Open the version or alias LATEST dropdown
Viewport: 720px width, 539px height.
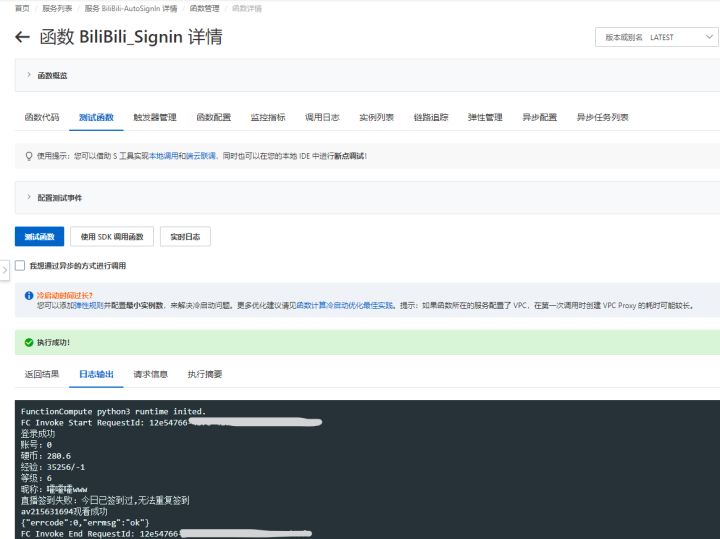click(657, 37)
